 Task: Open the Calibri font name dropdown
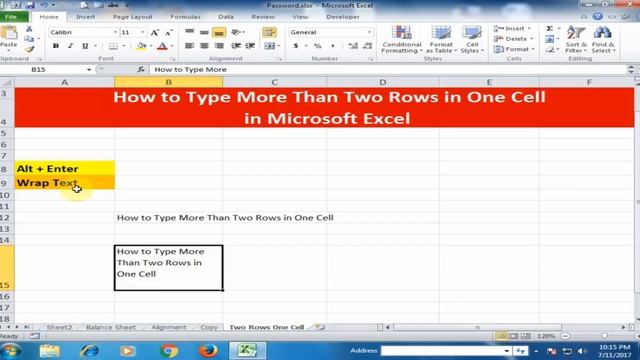[115, 32]
